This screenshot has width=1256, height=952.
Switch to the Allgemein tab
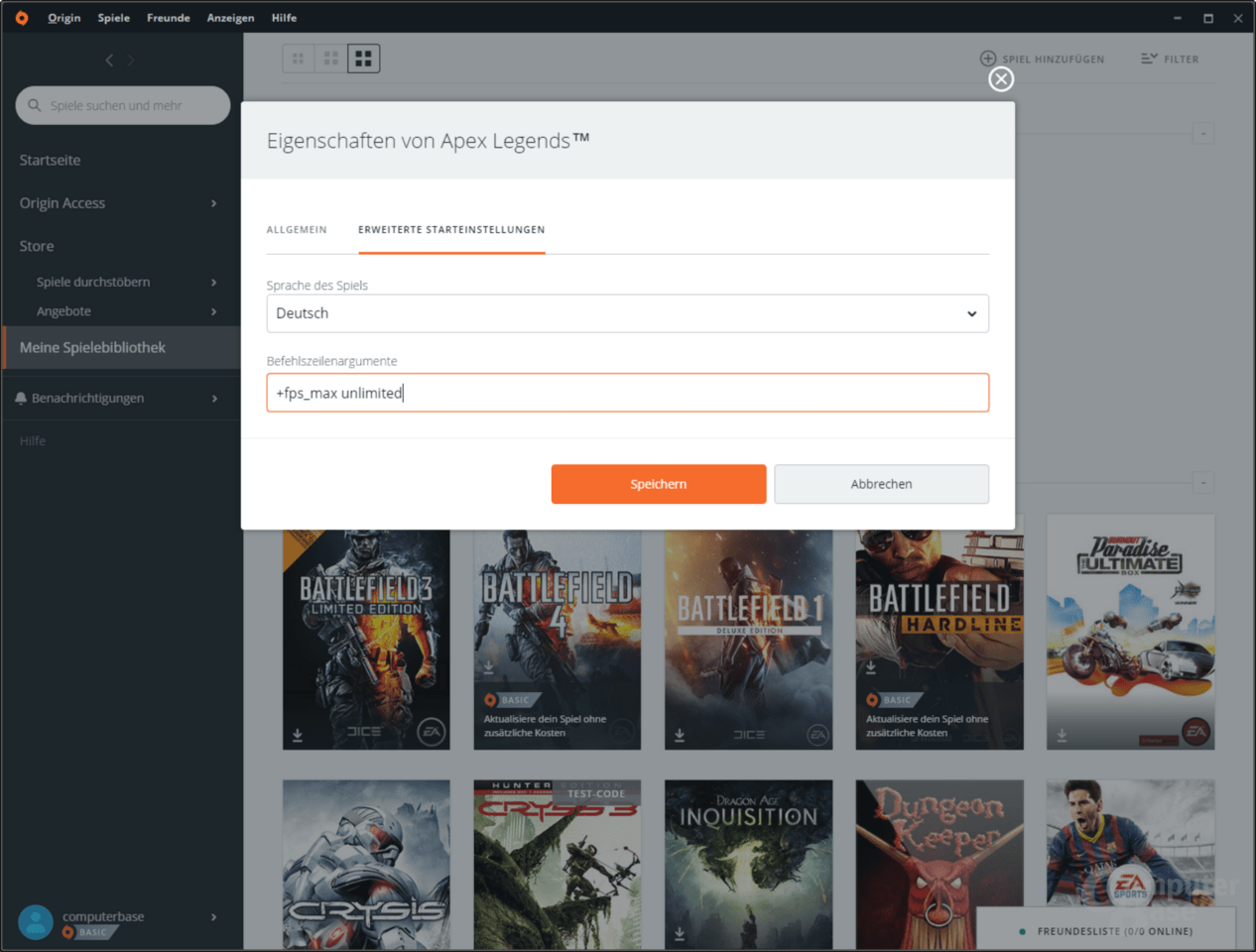pyautogui.click(x=297, y=229)
